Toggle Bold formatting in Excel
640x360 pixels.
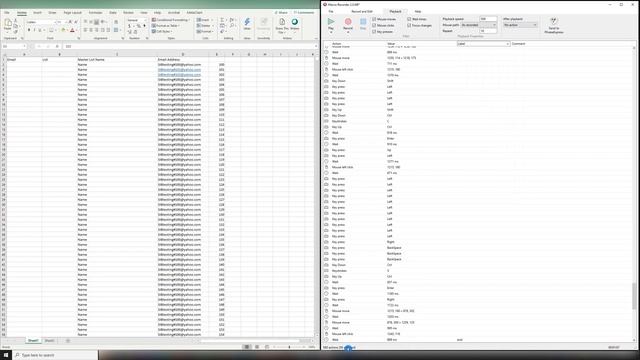pyautogui.click(x=29, y=30)
